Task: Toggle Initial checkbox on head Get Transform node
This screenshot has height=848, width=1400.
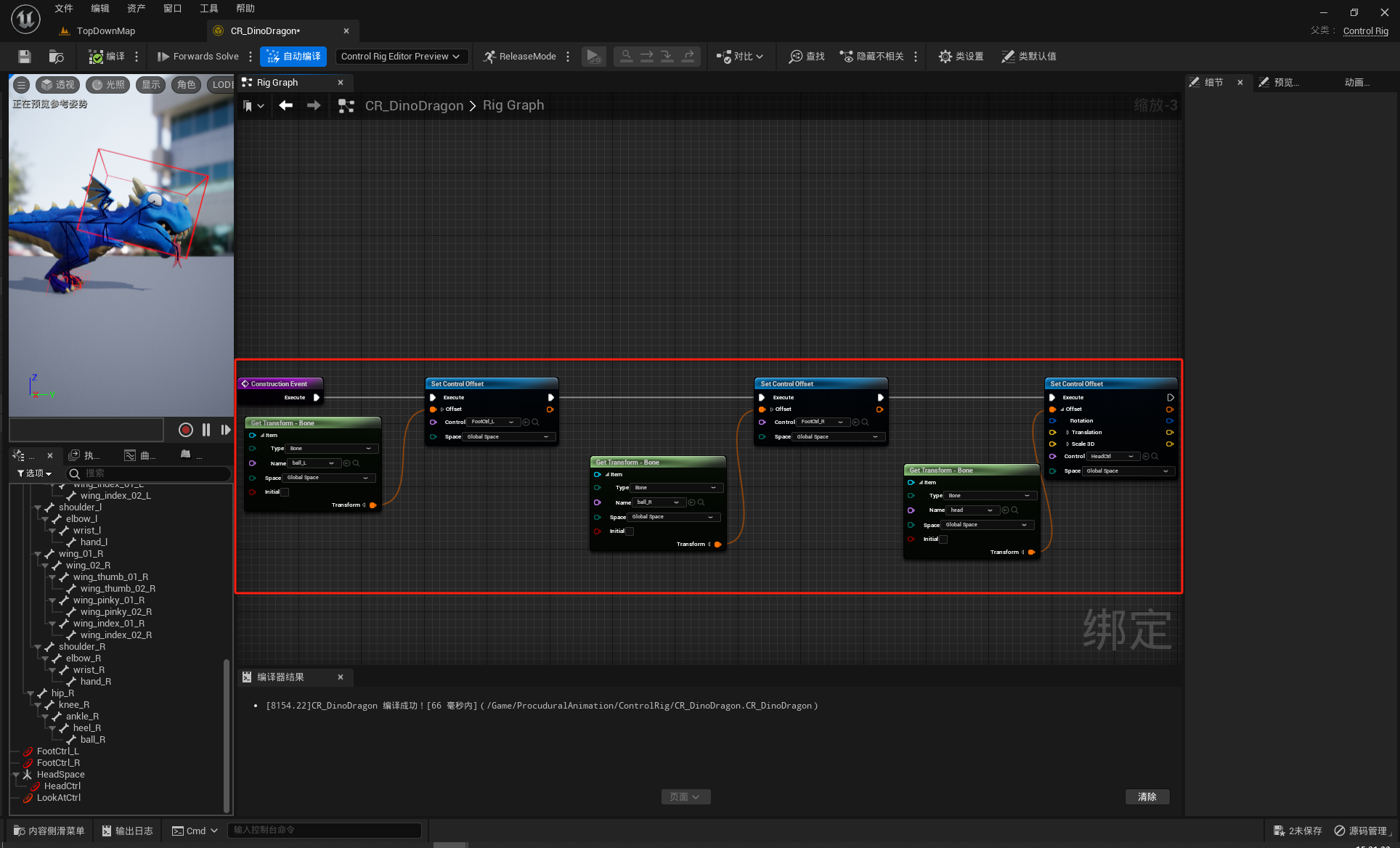Action: point(943,539)
